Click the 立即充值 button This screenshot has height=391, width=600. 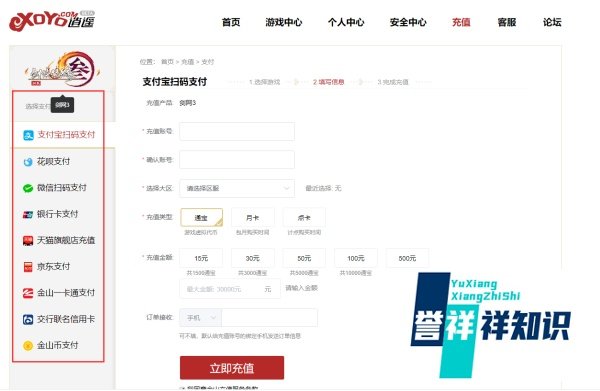point(232,368)
